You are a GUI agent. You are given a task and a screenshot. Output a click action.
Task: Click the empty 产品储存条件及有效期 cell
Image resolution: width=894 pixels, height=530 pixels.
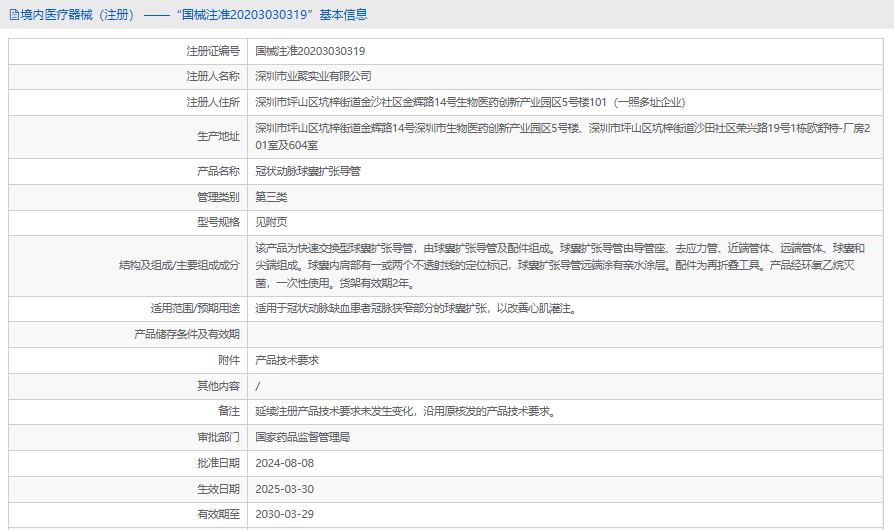[x=565, y=335]
